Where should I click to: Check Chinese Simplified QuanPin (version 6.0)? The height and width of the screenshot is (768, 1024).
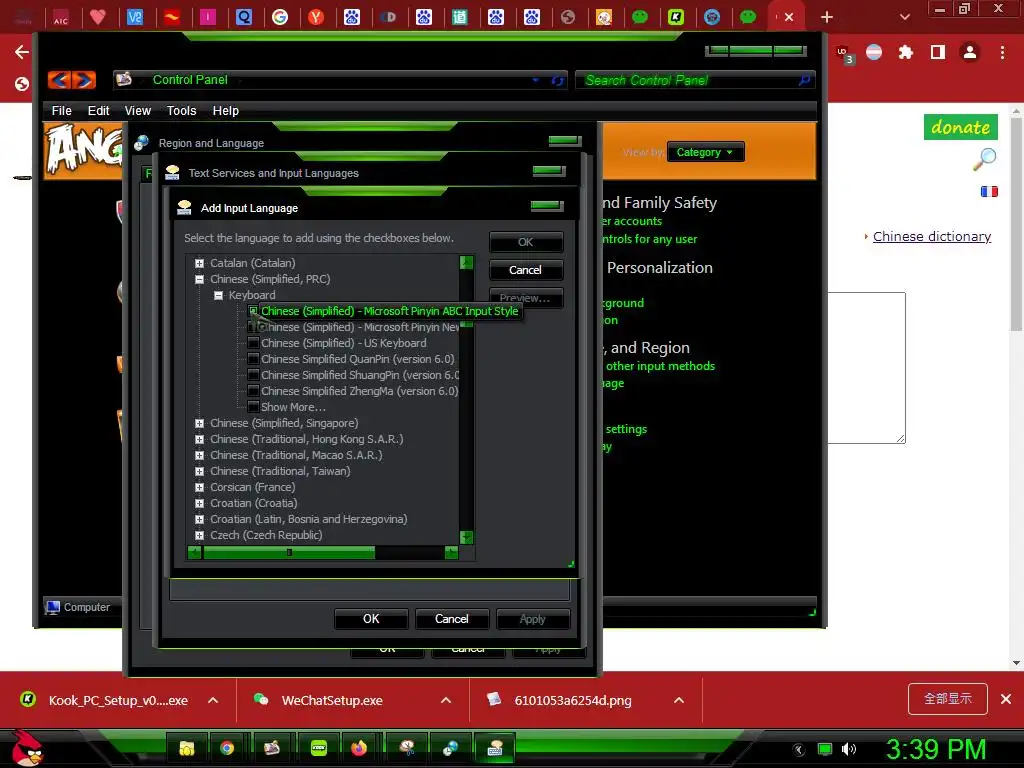tap(253, 359)
